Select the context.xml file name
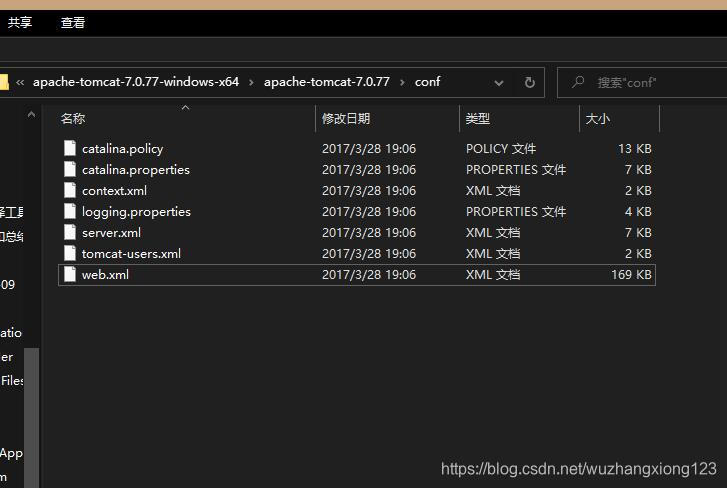Screen dimensions: 727x488 click(115, 190)
